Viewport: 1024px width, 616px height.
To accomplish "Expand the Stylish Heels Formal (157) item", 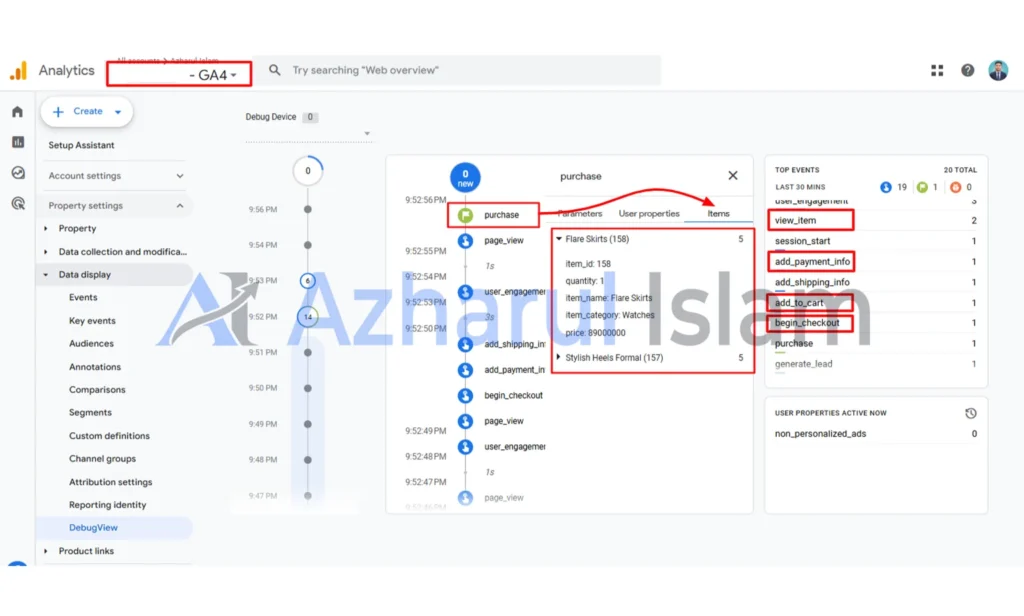I will 558,357.
